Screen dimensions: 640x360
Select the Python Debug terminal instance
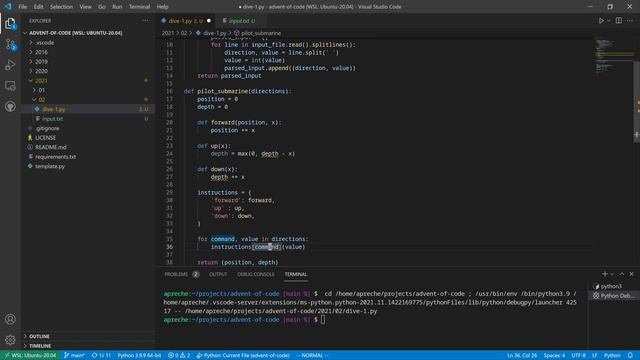click(x=613, y=296)
